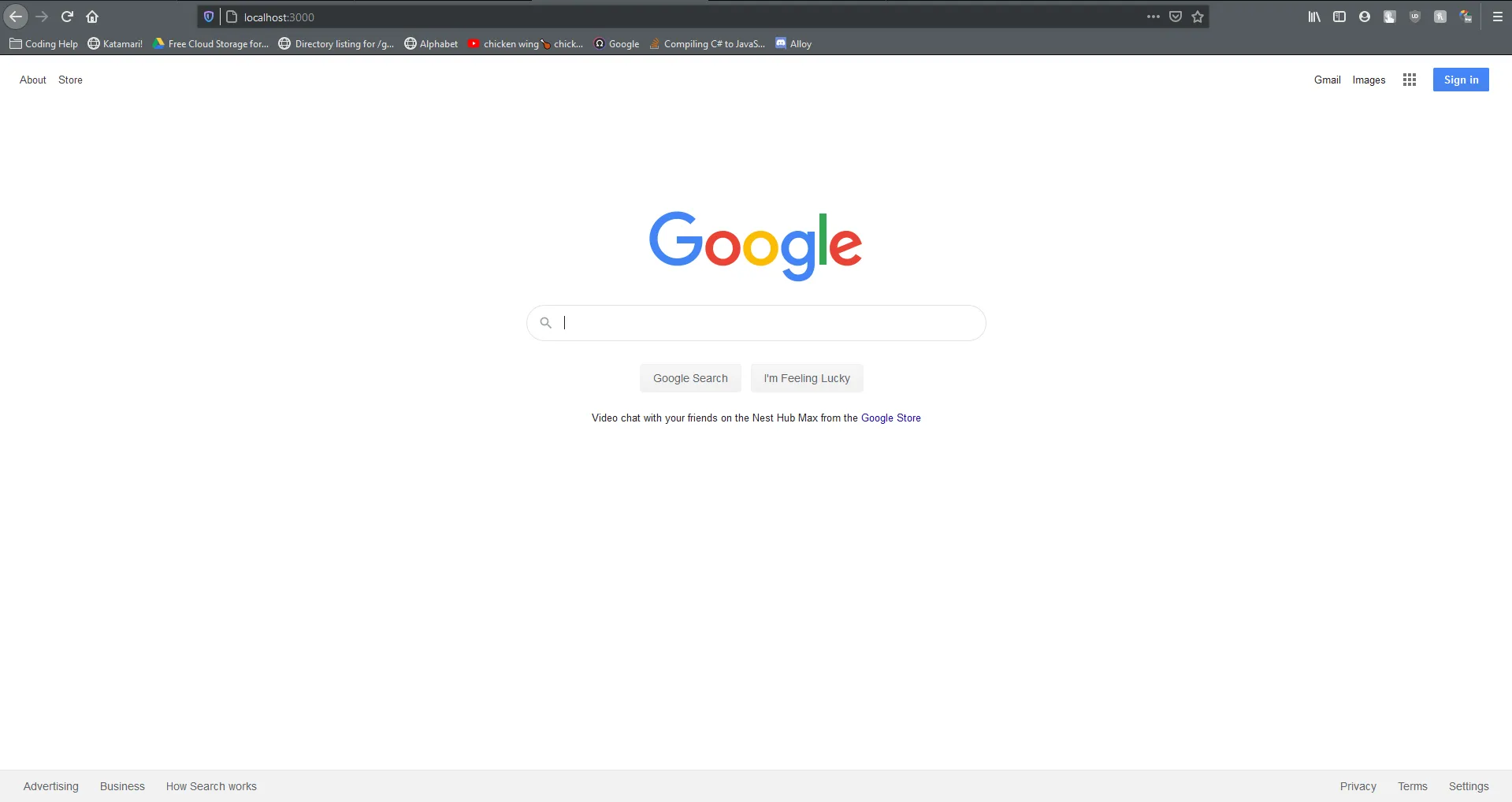Open the Business footer link
Viewport: 1512px width, 802px height.
(x=122, y=786)
